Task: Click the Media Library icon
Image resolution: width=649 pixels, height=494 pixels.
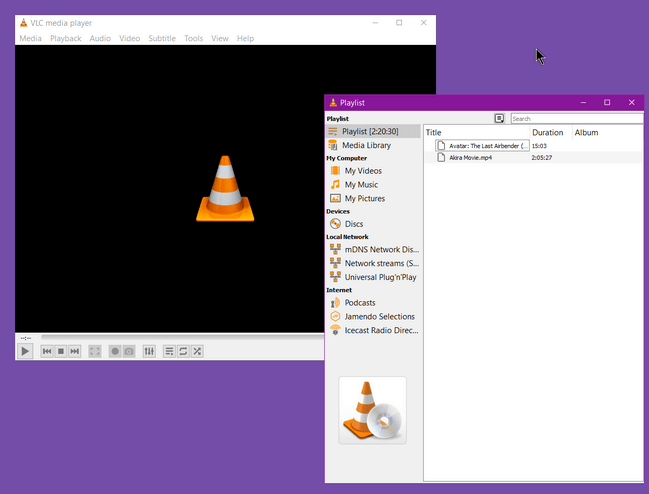Action: [332, 145]
